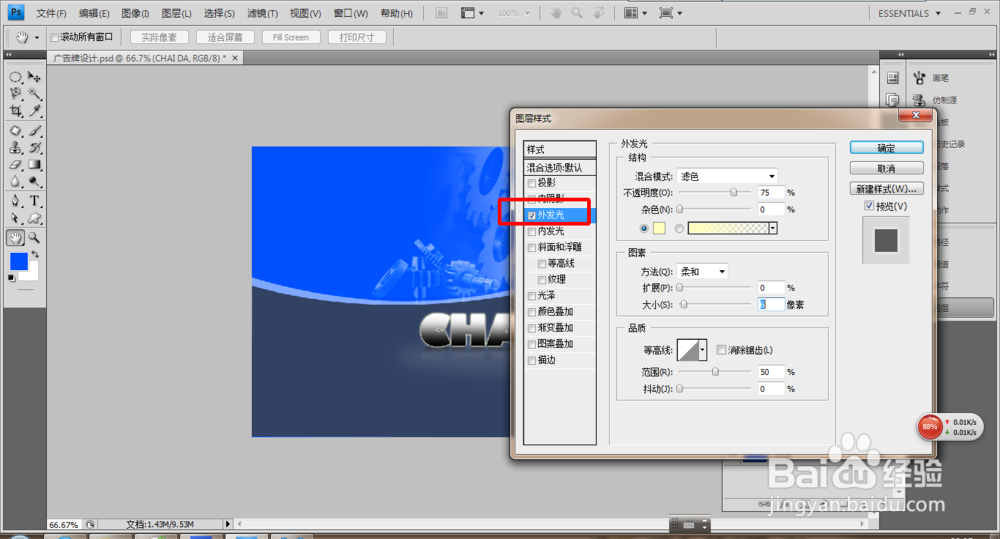
Task: Toggle the 预览(V) preview checkbox
Action: click(869, 205)
